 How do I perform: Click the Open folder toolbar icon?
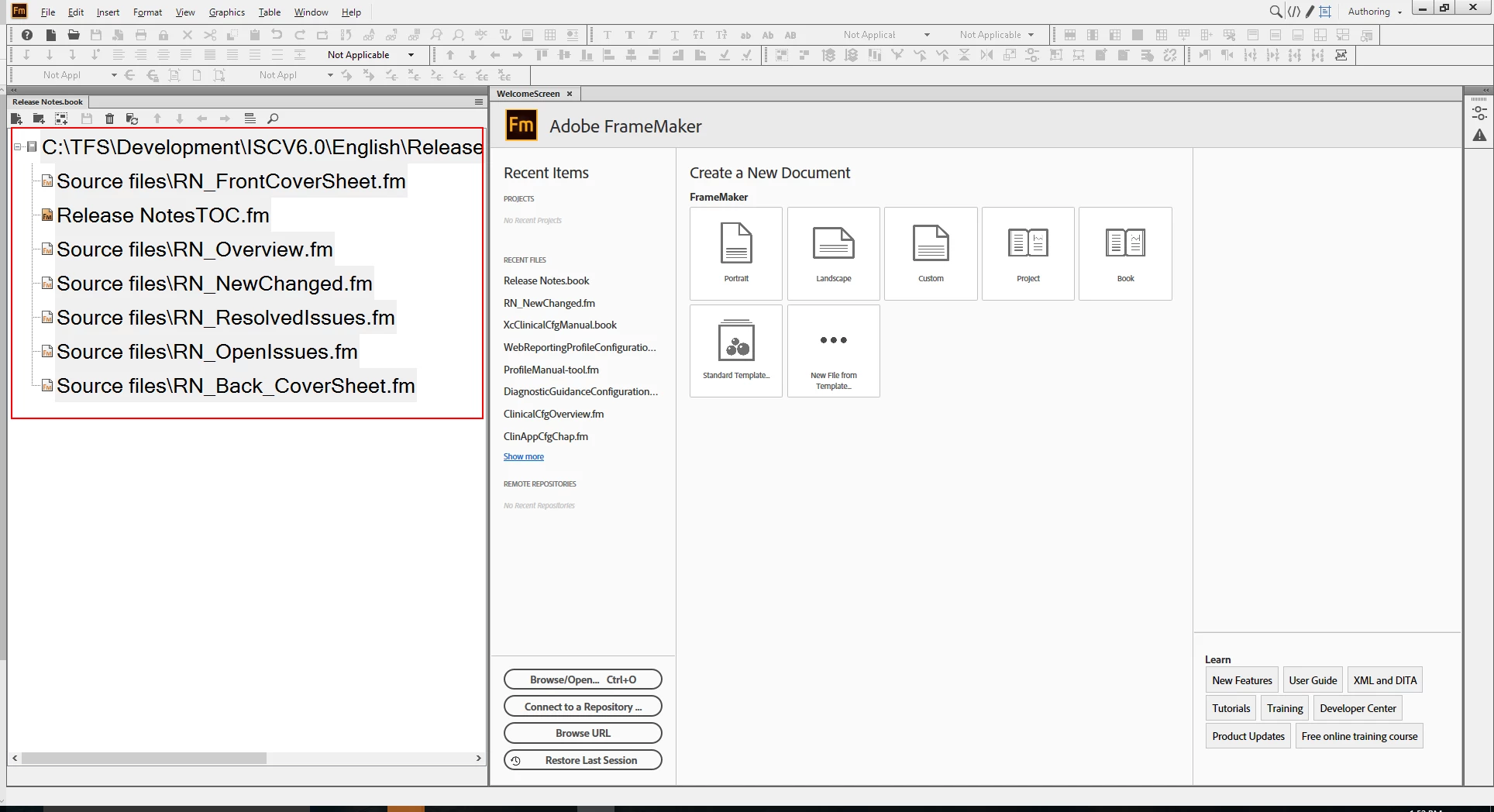click(x=74, y=35)
